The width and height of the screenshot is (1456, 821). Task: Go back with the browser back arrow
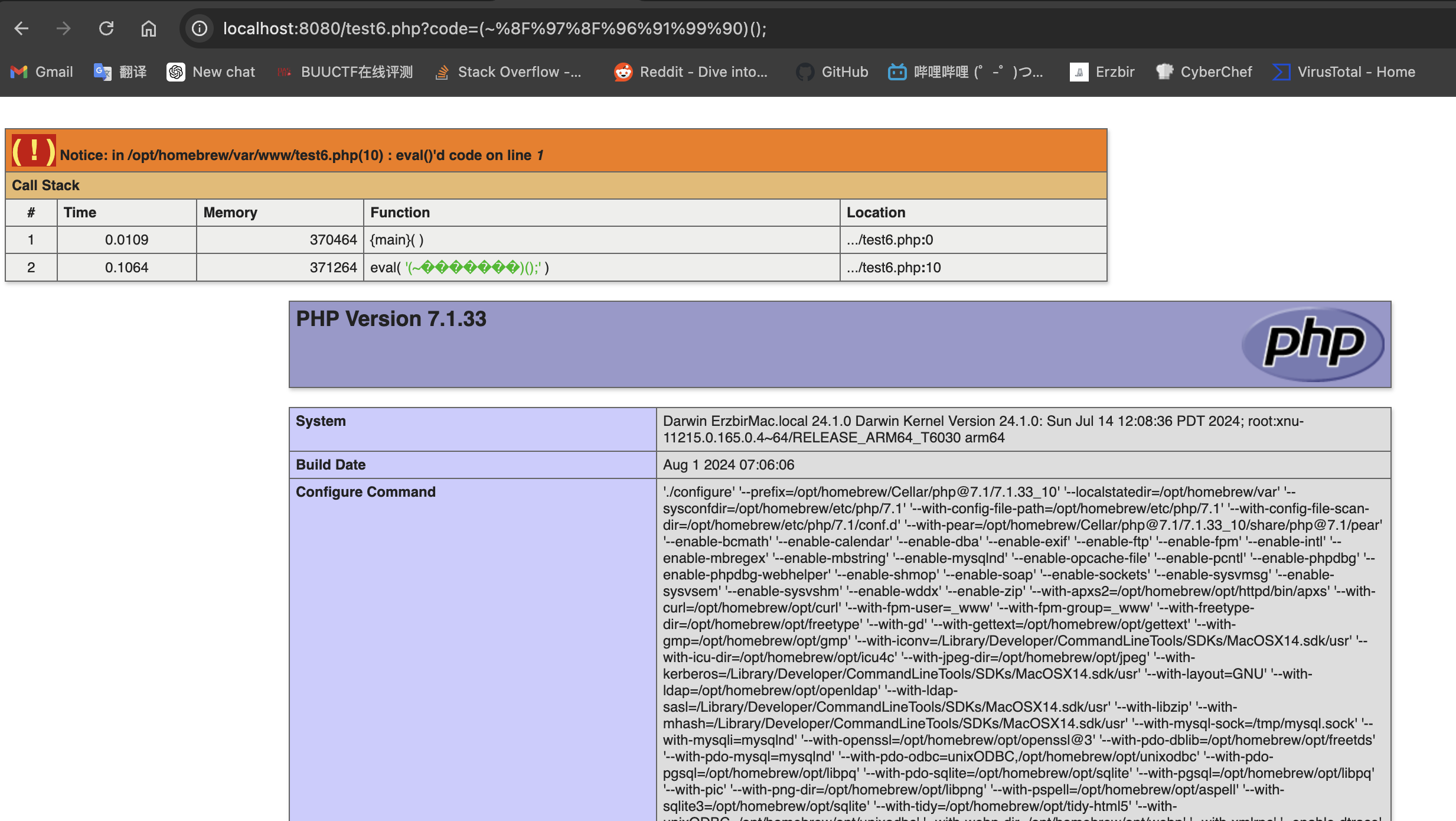coord(22,28)
